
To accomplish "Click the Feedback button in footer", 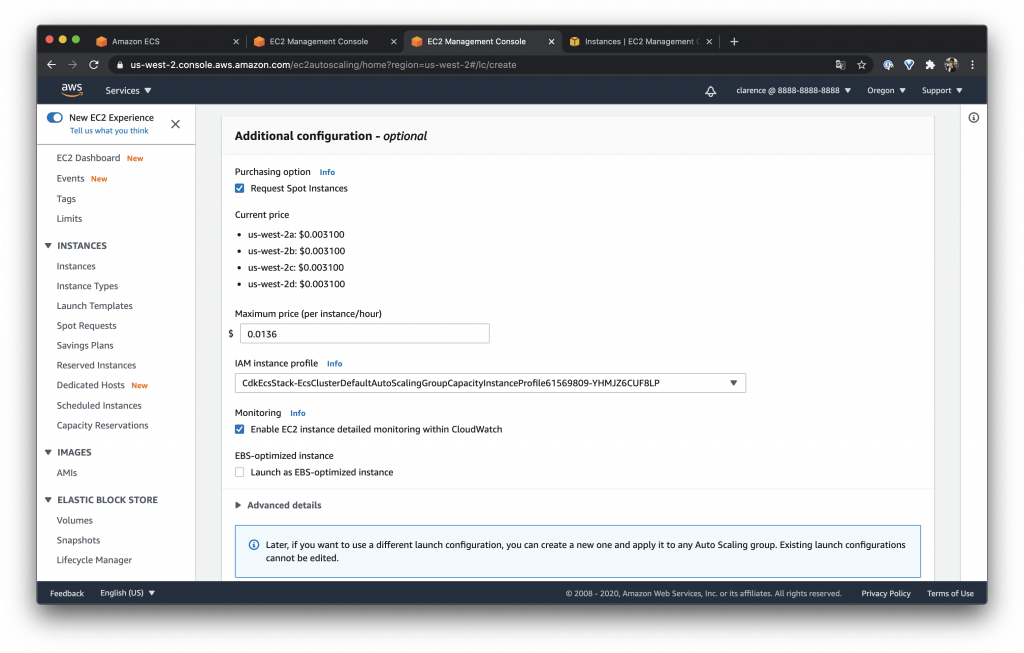I will click(67, 593).
